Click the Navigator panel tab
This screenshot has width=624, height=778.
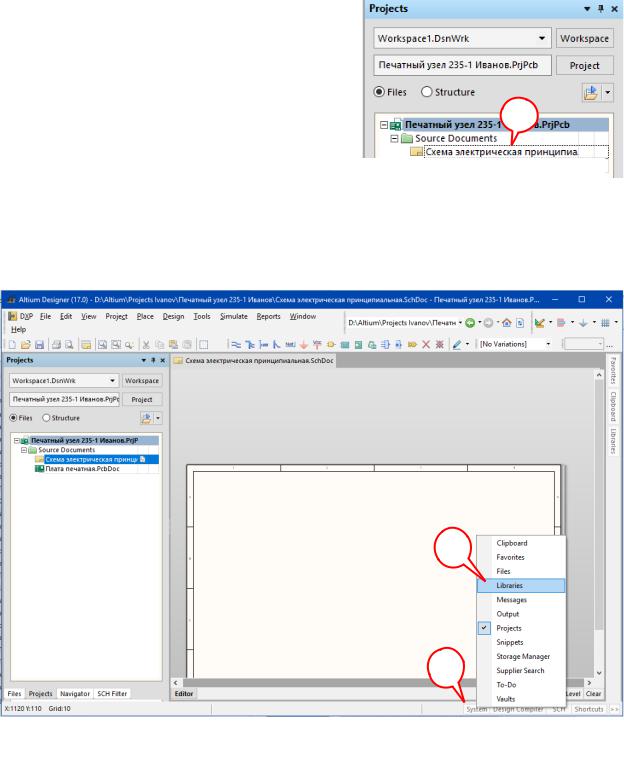75,694
